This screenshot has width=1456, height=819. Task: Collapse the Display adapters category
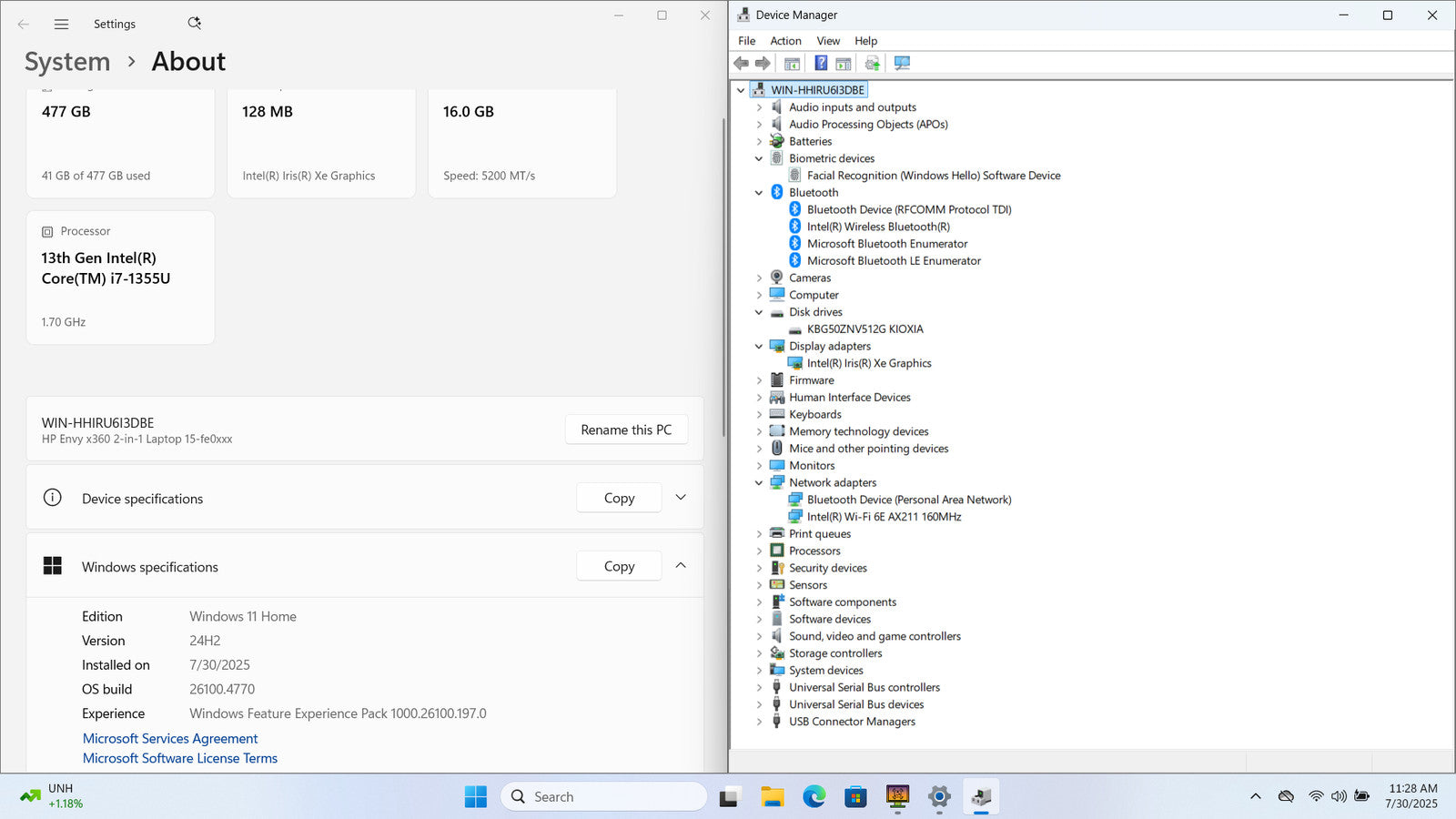click(759, 347)
